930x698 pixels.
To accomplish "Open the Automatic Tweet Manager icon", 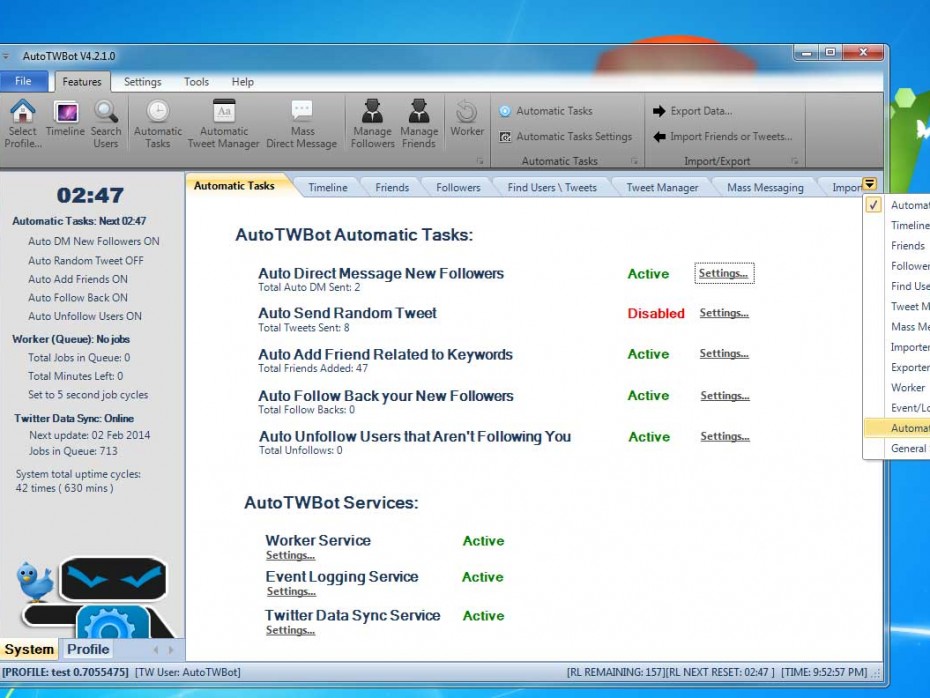I will pyautogui.click(x=224, y=123).
